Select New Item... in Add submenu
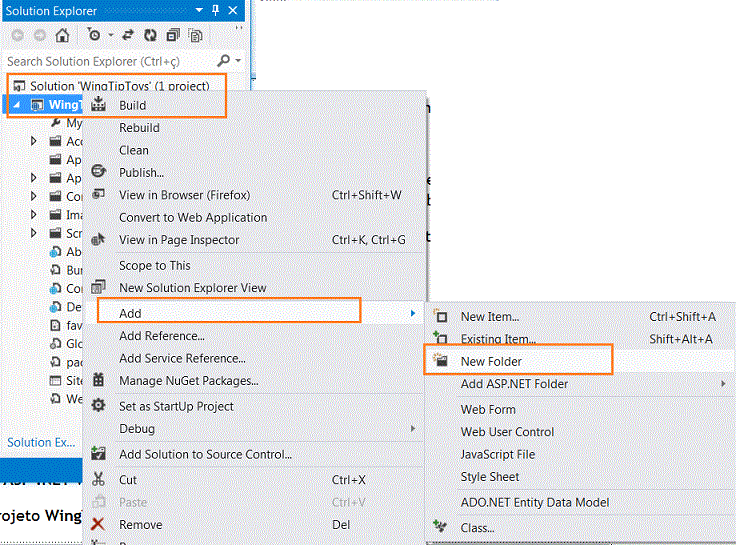Viewport: 736px width, 545px height. pyautogui.click(x=490, y=317)
